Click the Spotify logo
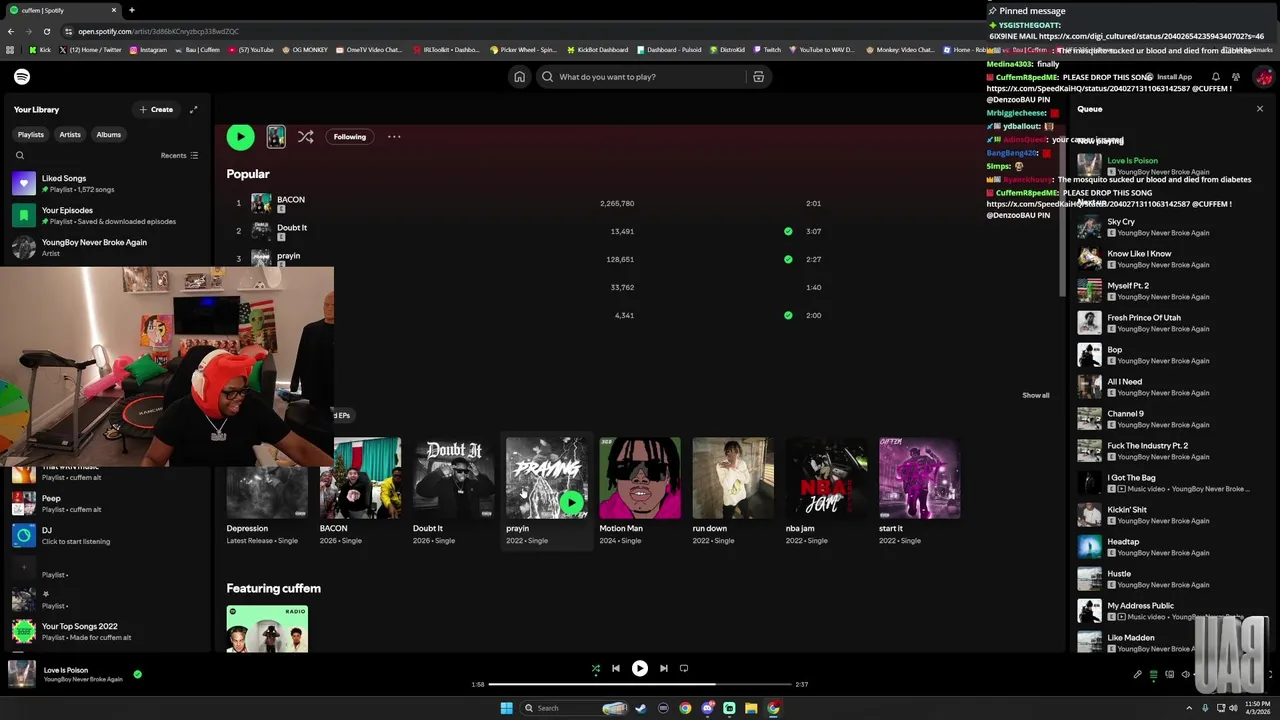 (x=22, y=77)
